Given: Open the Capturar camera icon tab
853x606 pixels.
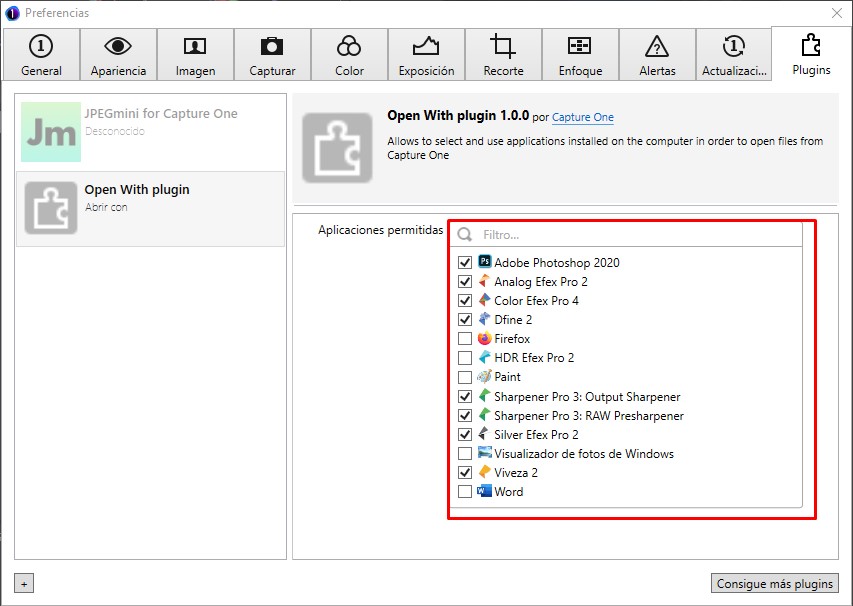Looking at the screenshot, I should click(272, 47).
